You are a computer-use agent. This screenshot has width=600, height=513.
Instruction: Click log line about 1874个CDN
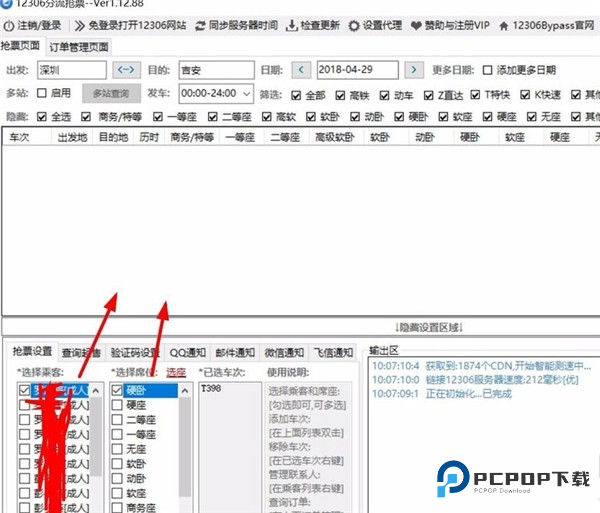pyautogui.click(x=482, y=366)
